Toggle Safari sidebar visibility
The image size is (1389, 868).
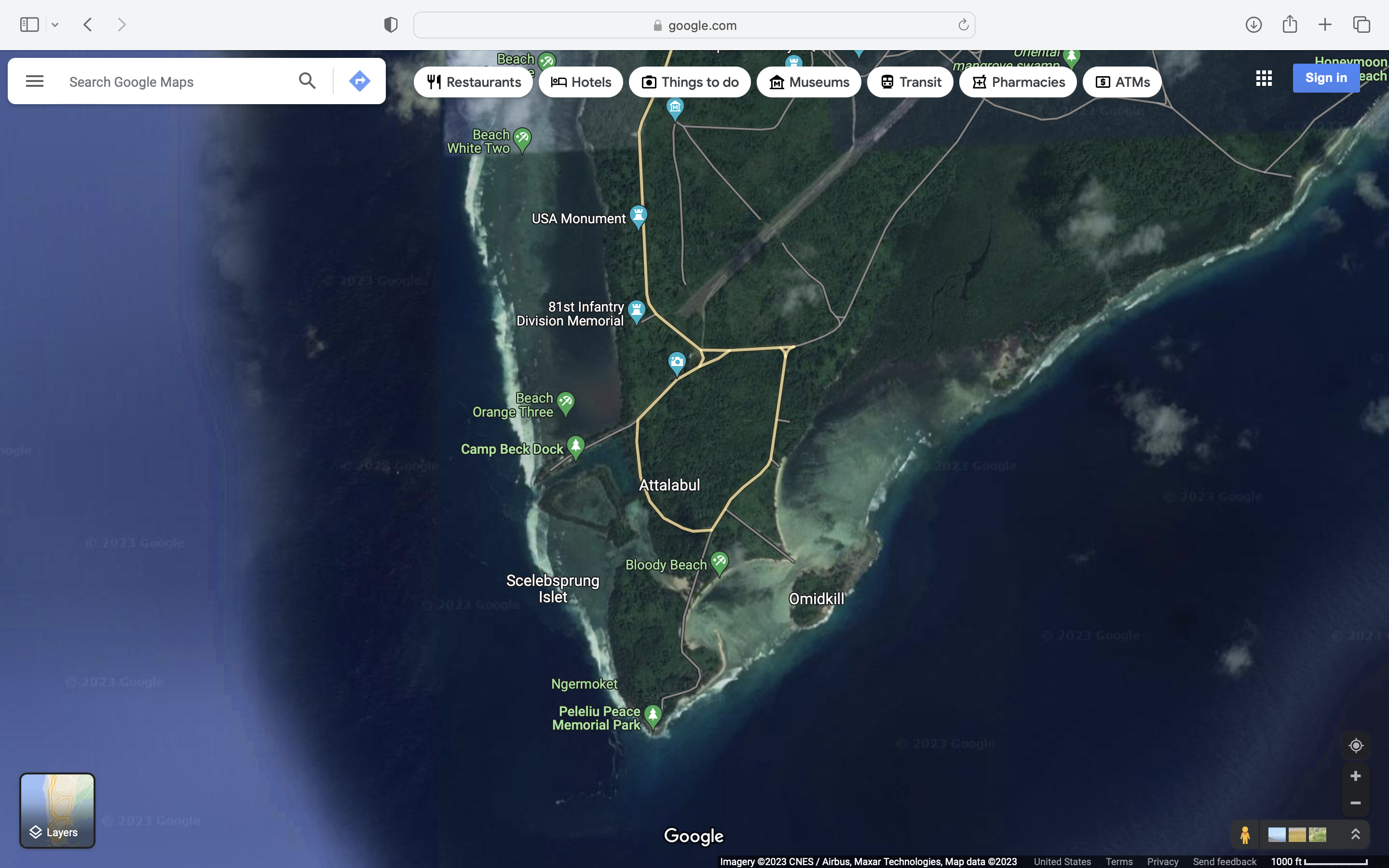tap(29, 25)
